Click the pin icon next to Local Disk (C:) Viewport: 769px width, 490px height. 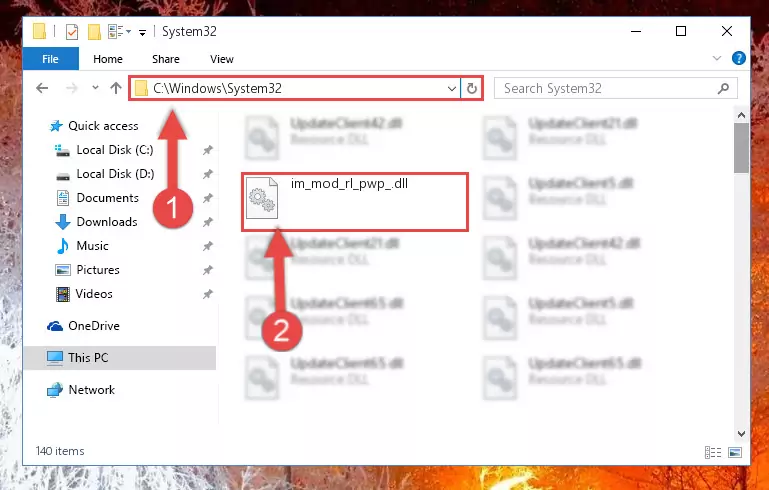208,150
